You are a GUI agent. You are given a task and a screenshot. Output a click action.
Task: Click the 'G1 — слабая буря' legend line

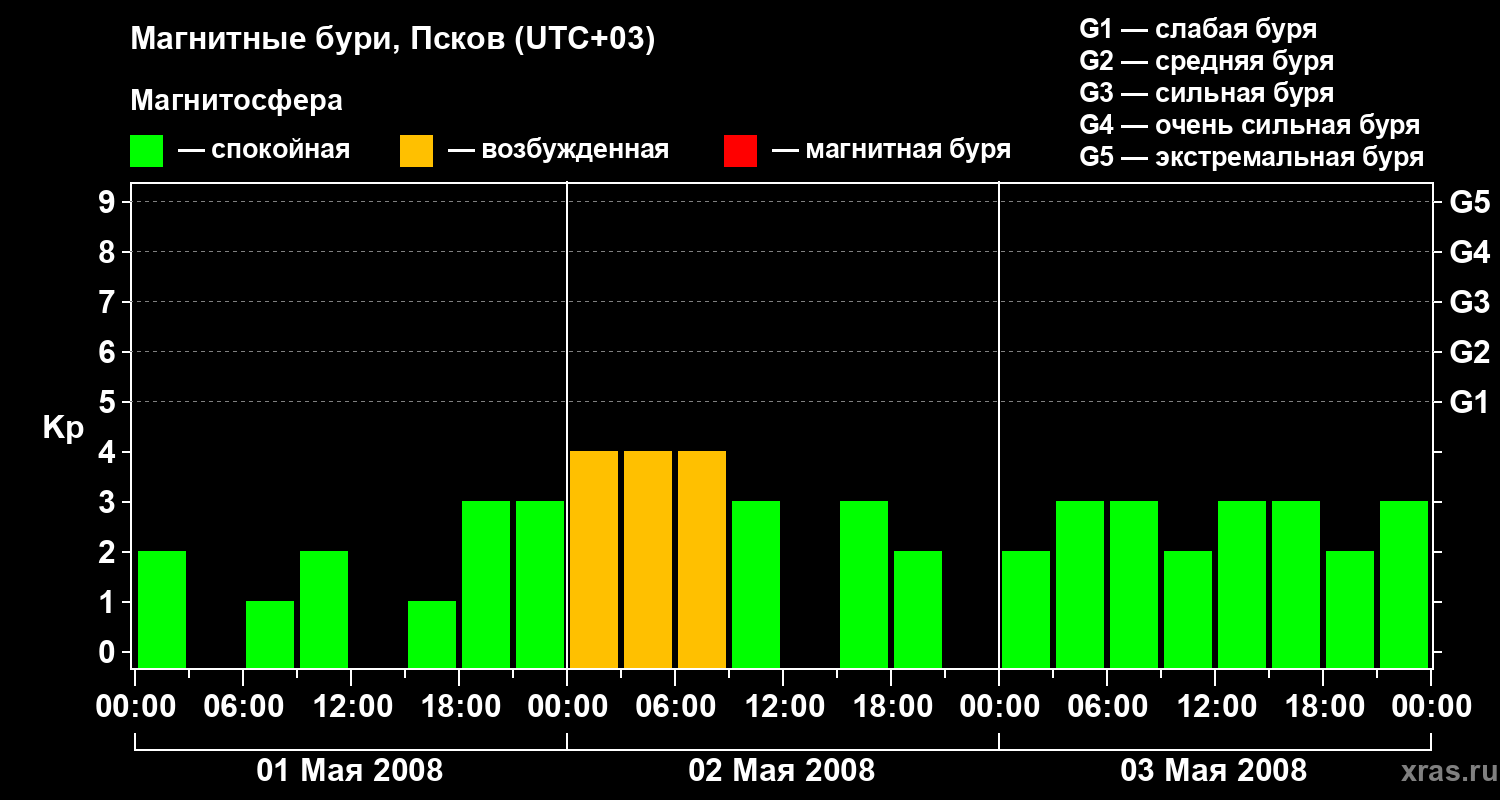1198,29
